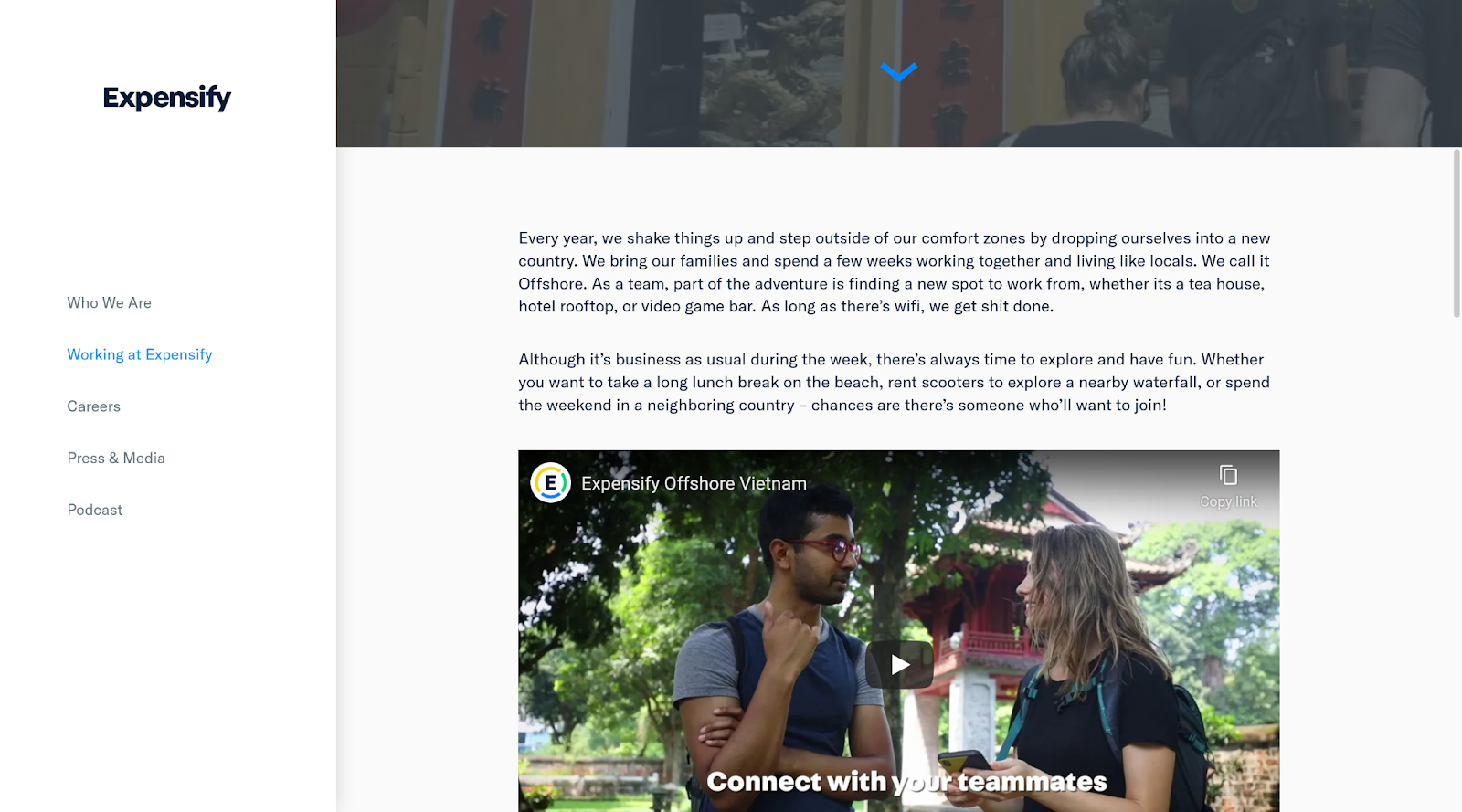The width and height of the screenshot is (1462, 812).
Task: Click the hero banner image at top
Action: (x=899, y=73)
